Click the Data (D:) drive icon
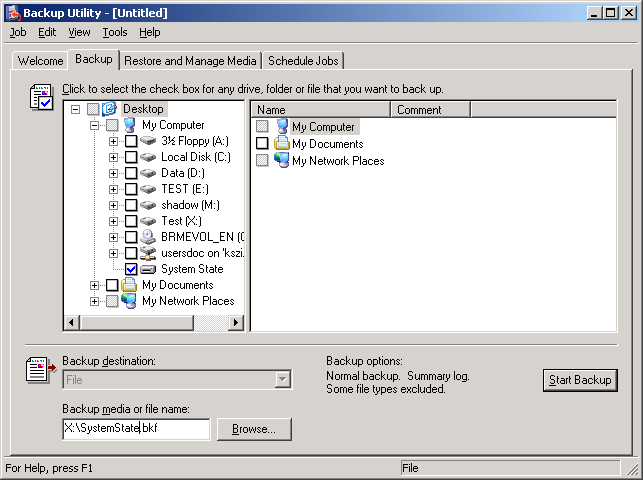643x480 pixels. pyautogui.click(x=148, y=173)
